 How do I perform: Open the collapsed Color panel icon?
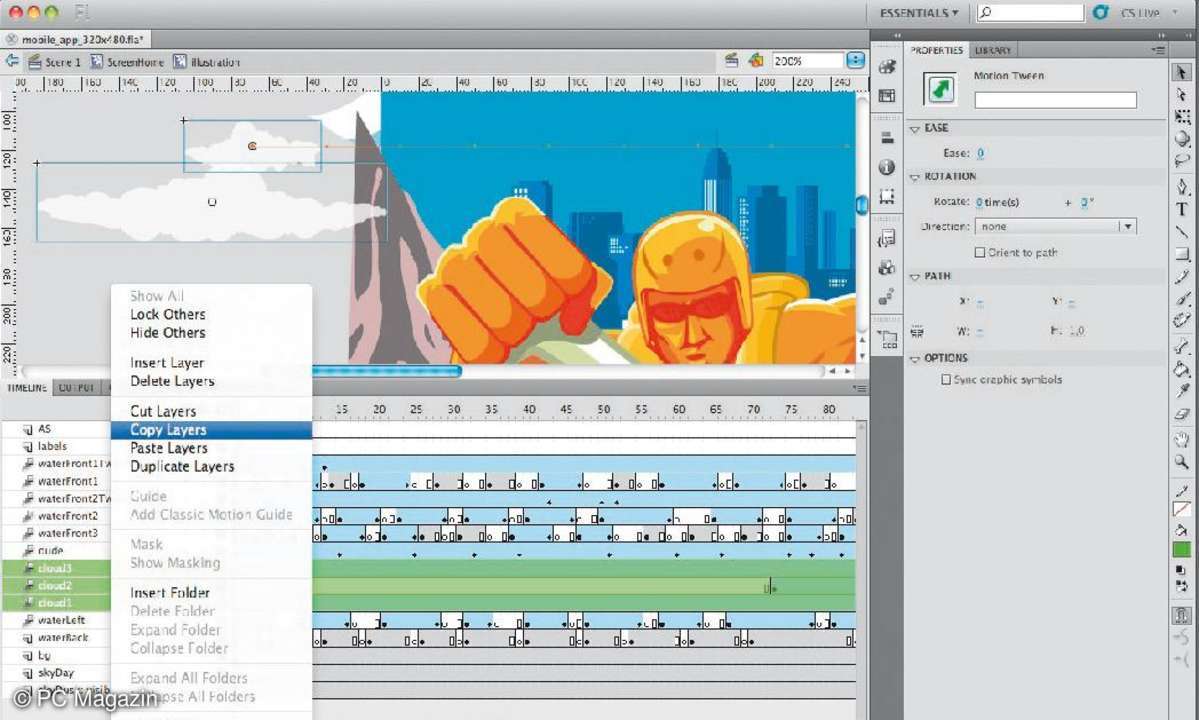tap(887, 66)
